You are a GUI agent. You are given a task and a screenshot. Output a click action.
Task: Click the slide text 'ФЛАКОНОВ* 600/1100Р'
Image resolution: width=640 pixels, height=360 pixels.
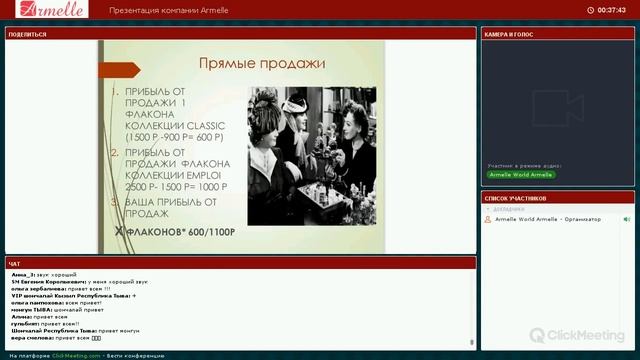click(181, 232)
